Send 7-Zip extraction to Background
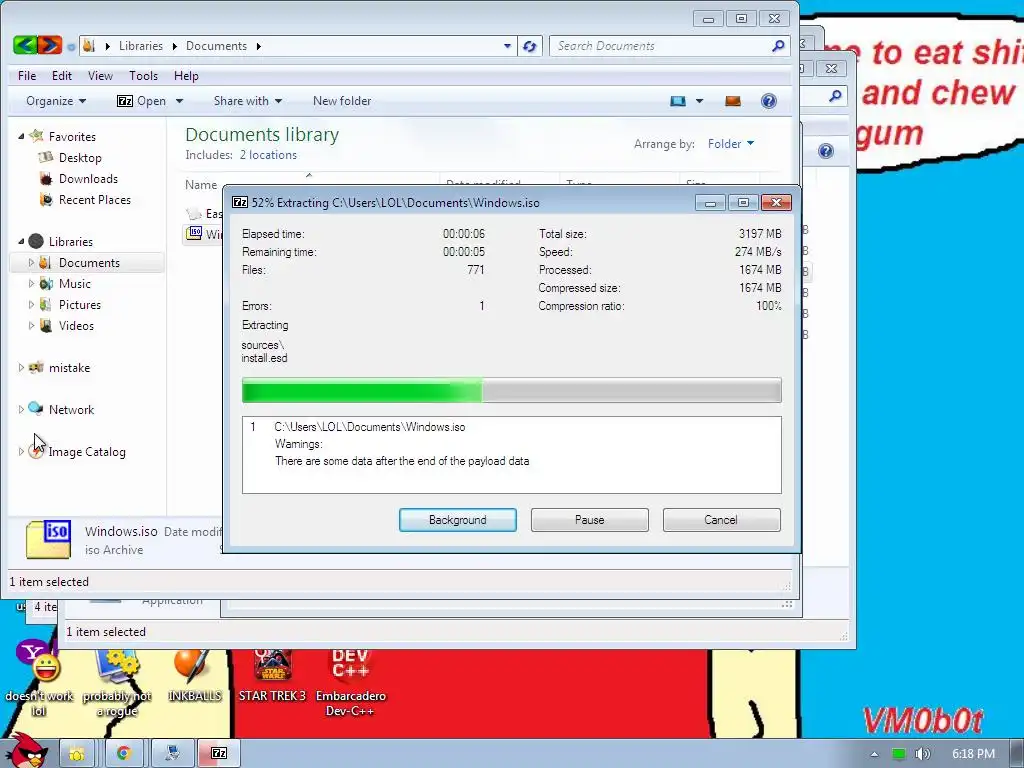The height and width of the screenshot is (768, 1024). [458, 520]
